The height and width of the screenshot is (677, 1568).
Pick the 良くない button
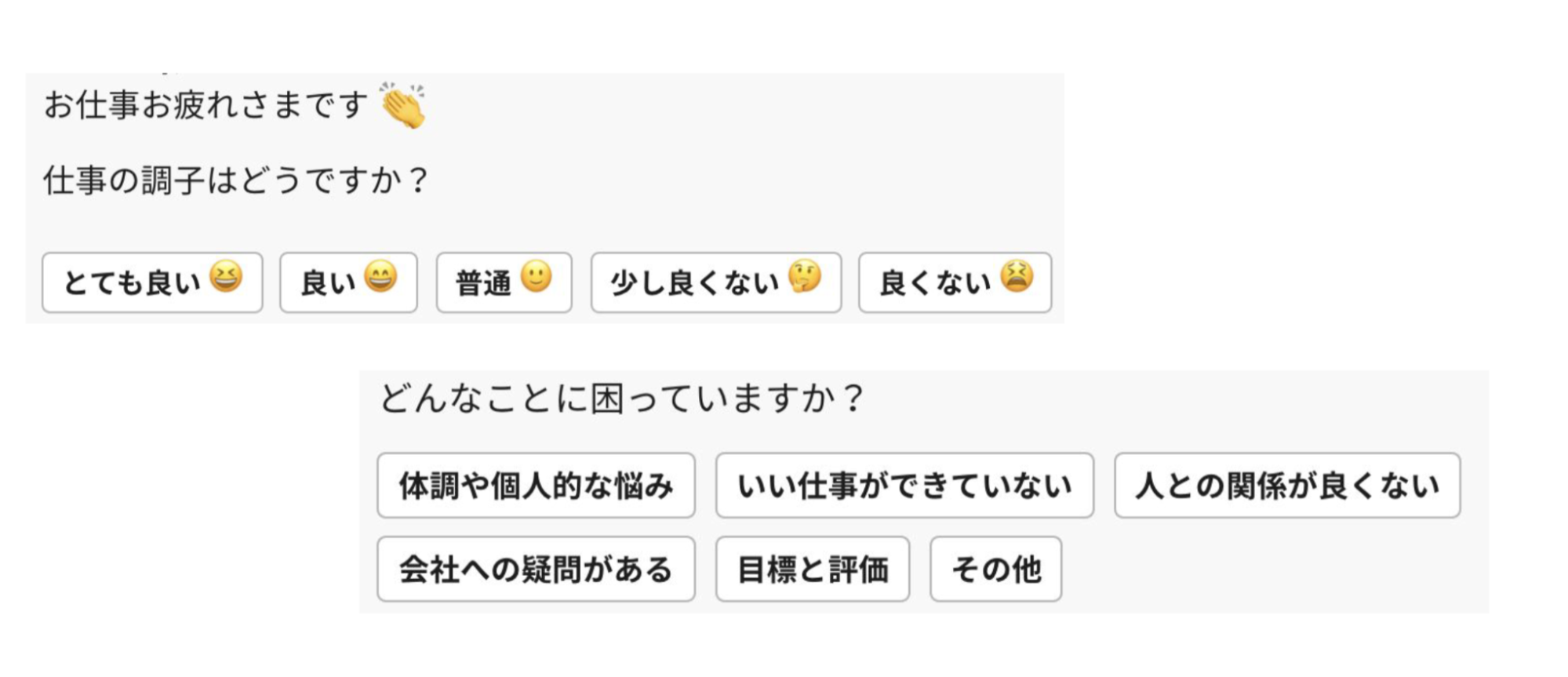tap(955, 282)
